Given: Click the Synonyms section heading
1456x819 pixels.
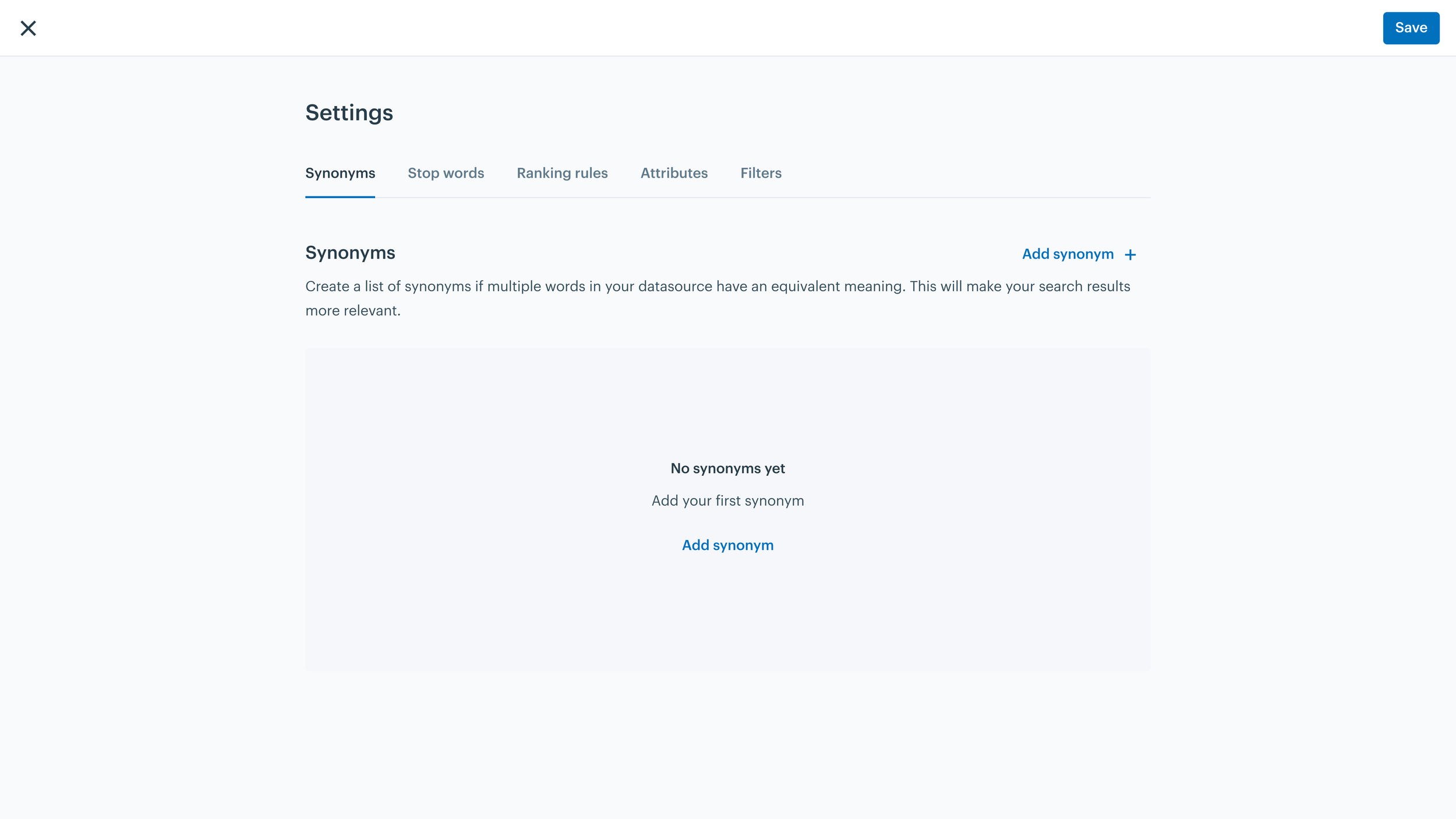Looking at the screenshot, I should tap(350, 253).
